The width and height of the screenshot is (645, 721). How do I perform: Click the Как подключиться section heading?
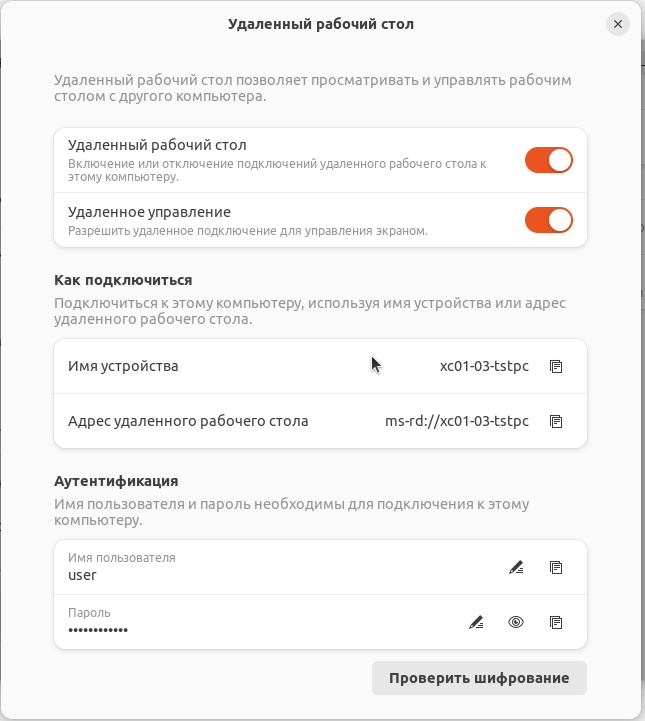point(122,280)
